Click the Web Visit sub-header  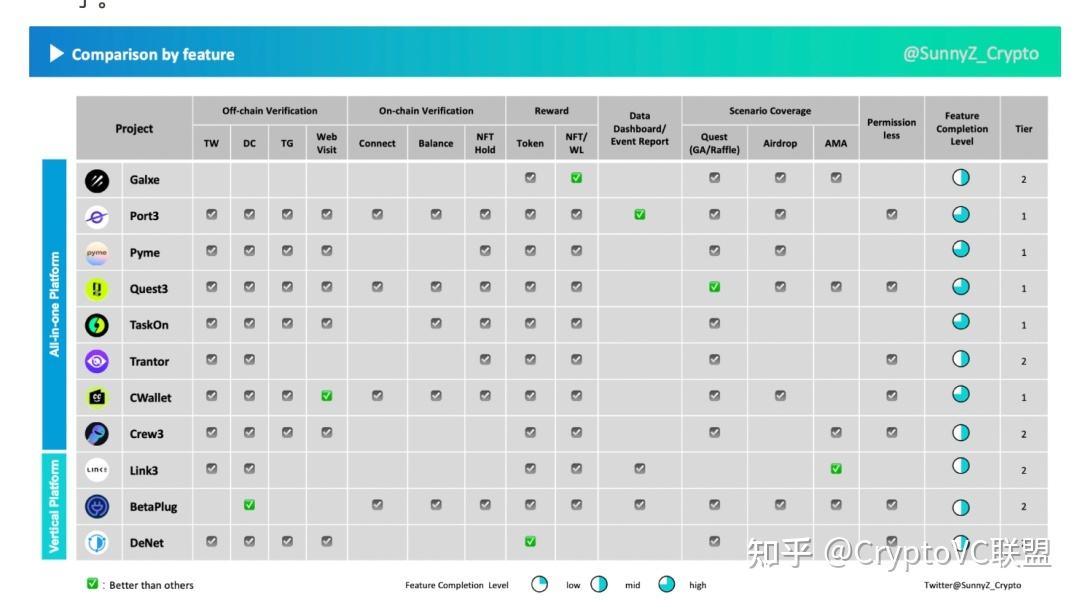click(x=327, y=143)
